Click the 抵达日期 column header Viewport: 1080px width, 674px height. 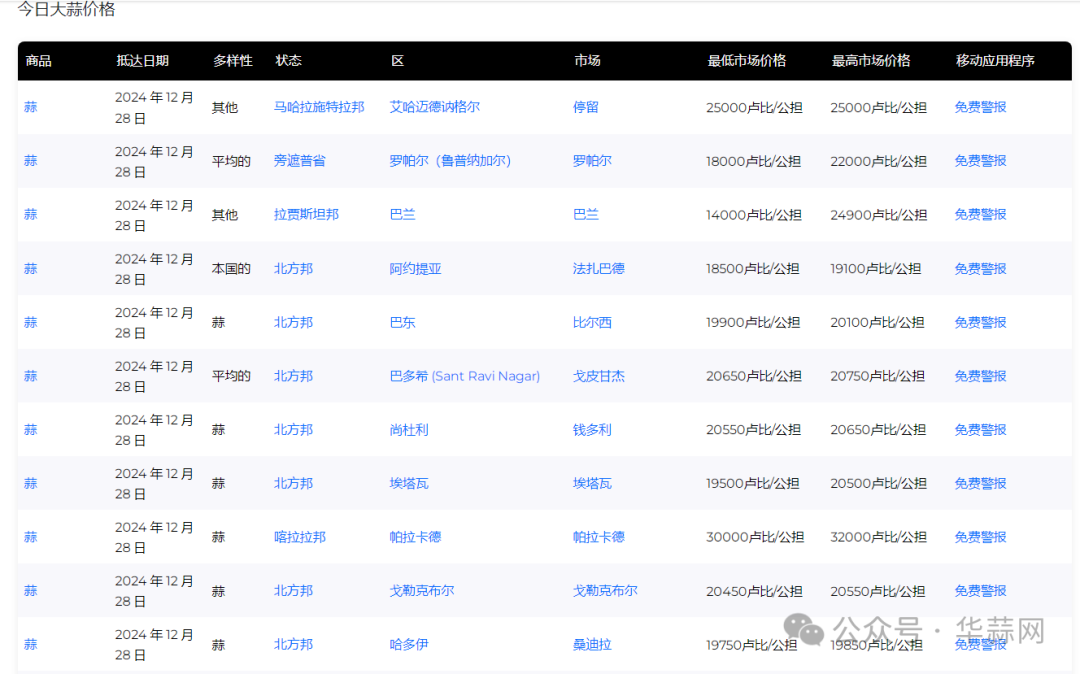[143, 61]
